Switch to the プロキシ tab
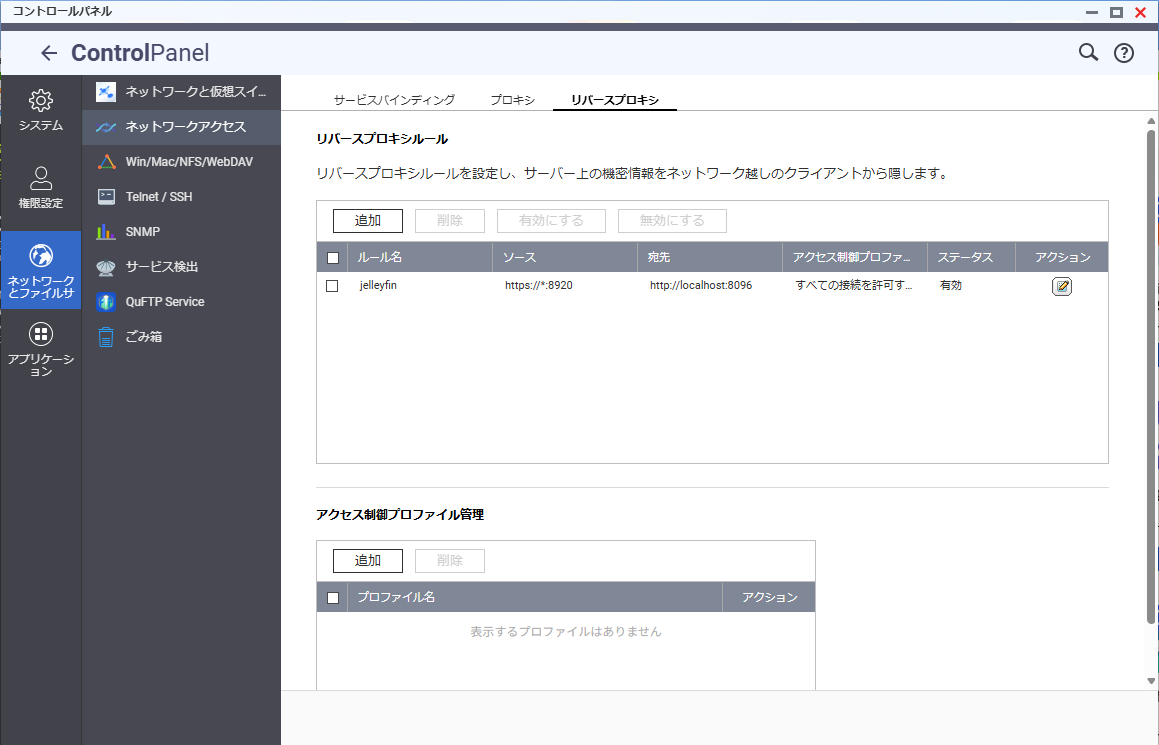 pyautogui.click(x=512, y=100)
